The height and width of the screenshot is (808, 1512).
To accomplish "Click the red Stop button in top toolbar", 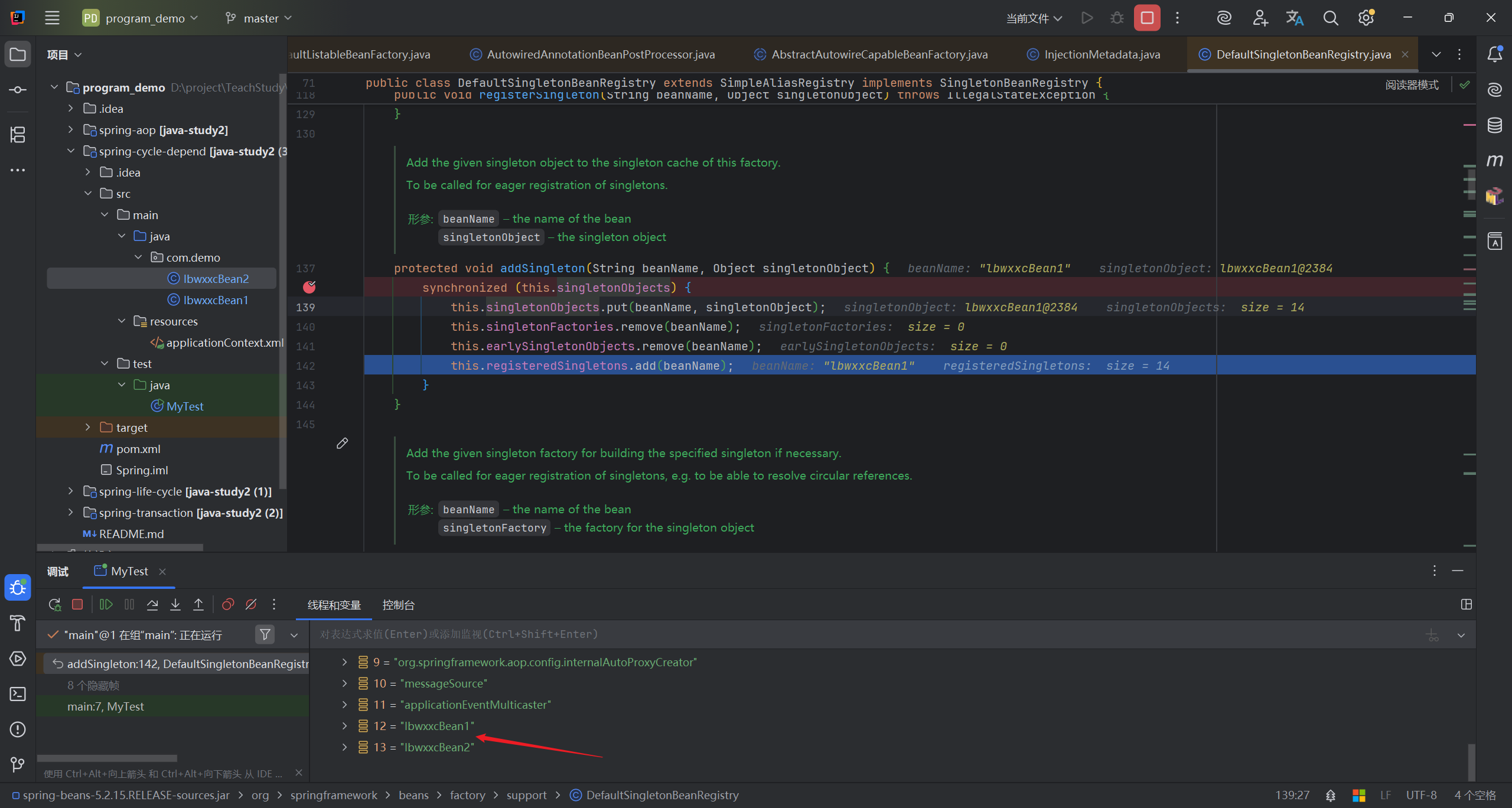I will (1146, 18).
